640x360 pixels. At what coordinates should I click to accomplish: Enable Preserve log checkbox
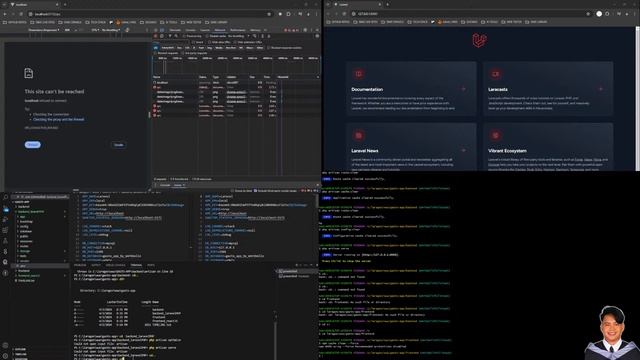point(184,36)
